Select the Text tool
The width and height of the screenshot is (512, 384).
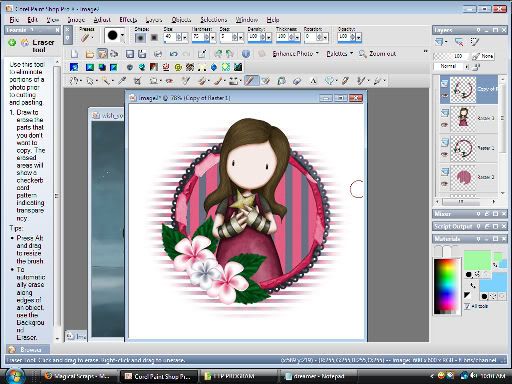click(313, 81)
